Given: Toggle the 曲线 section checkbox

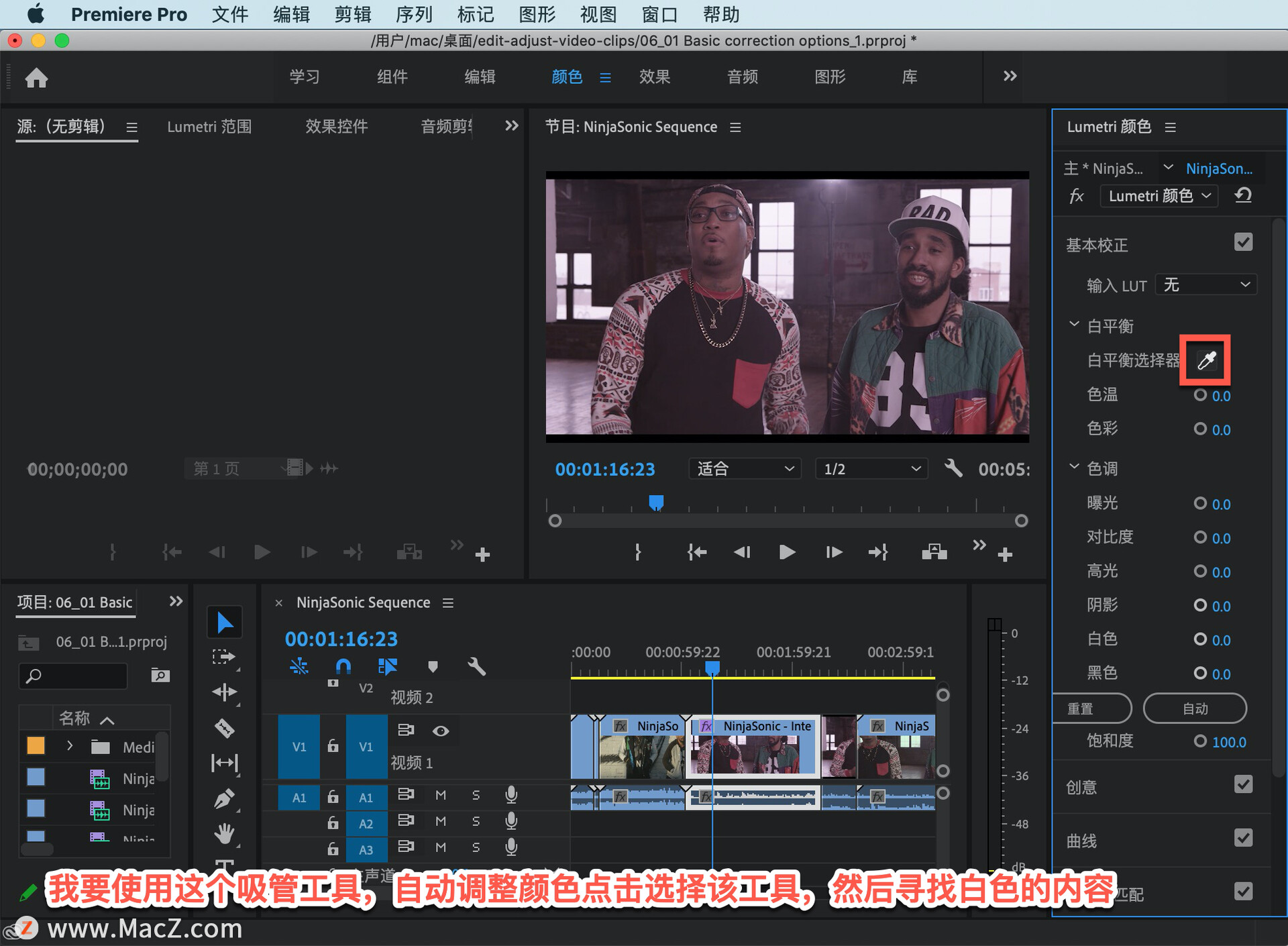Looking at the screenshot, I should pyautogui.click(x=1243, y=838).
